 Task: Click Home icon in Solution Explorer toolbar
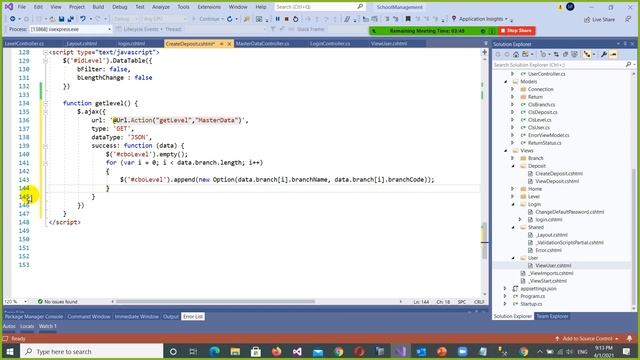point(516,54)
